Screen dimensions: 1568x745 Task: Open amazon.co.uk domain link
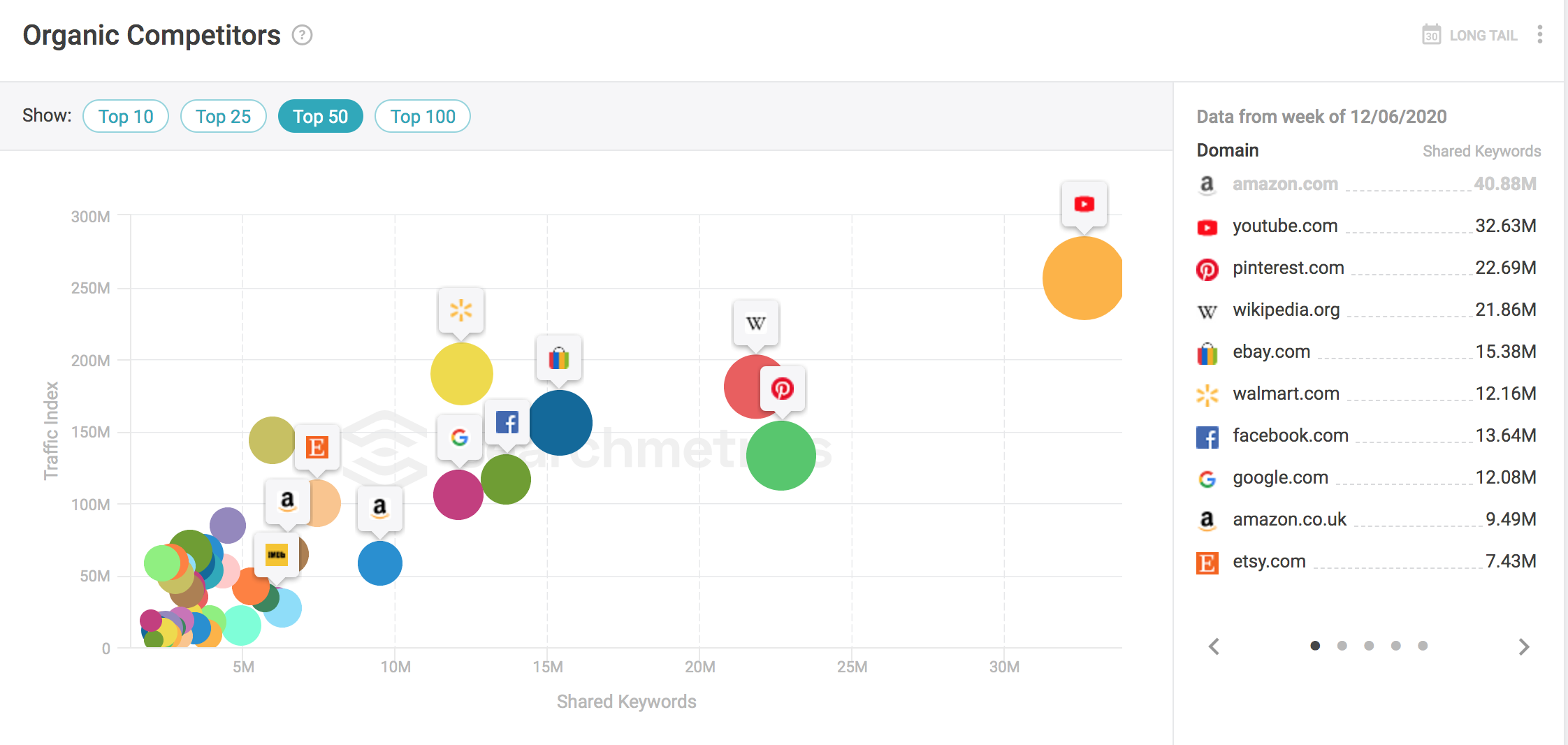(1289, 519)
